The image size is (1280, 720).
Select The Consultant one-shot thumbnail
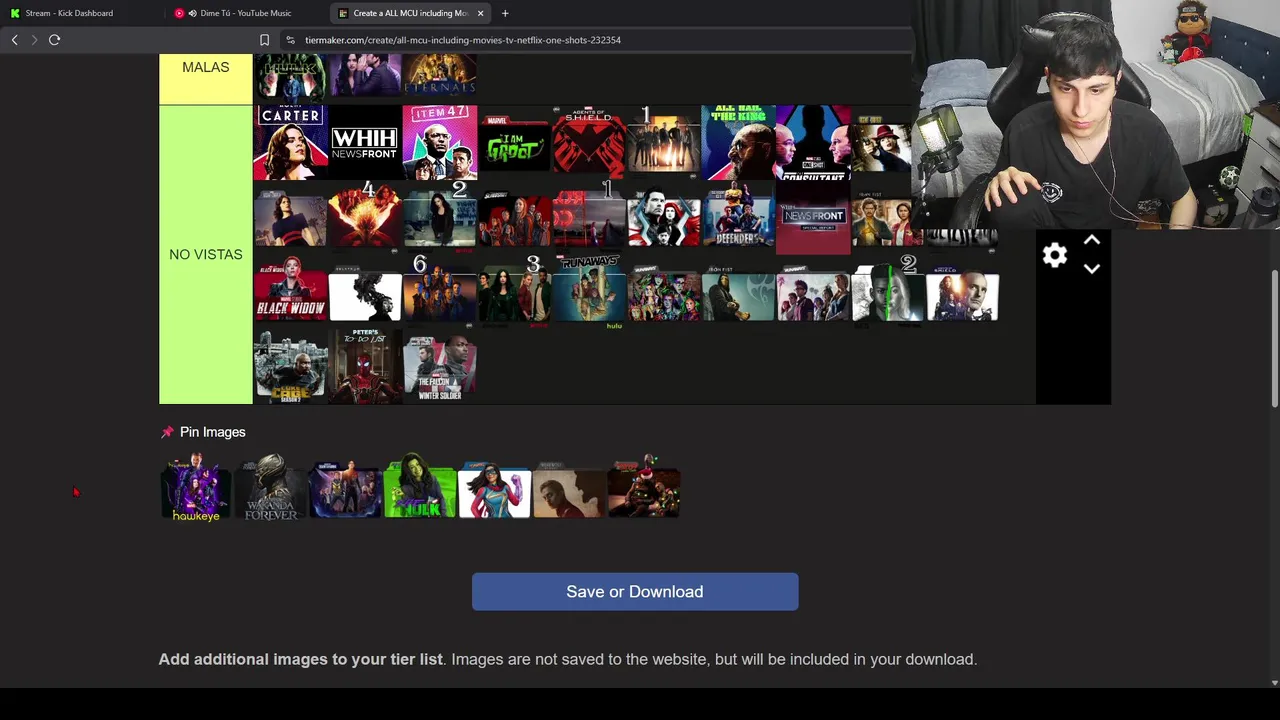(813, 143)
